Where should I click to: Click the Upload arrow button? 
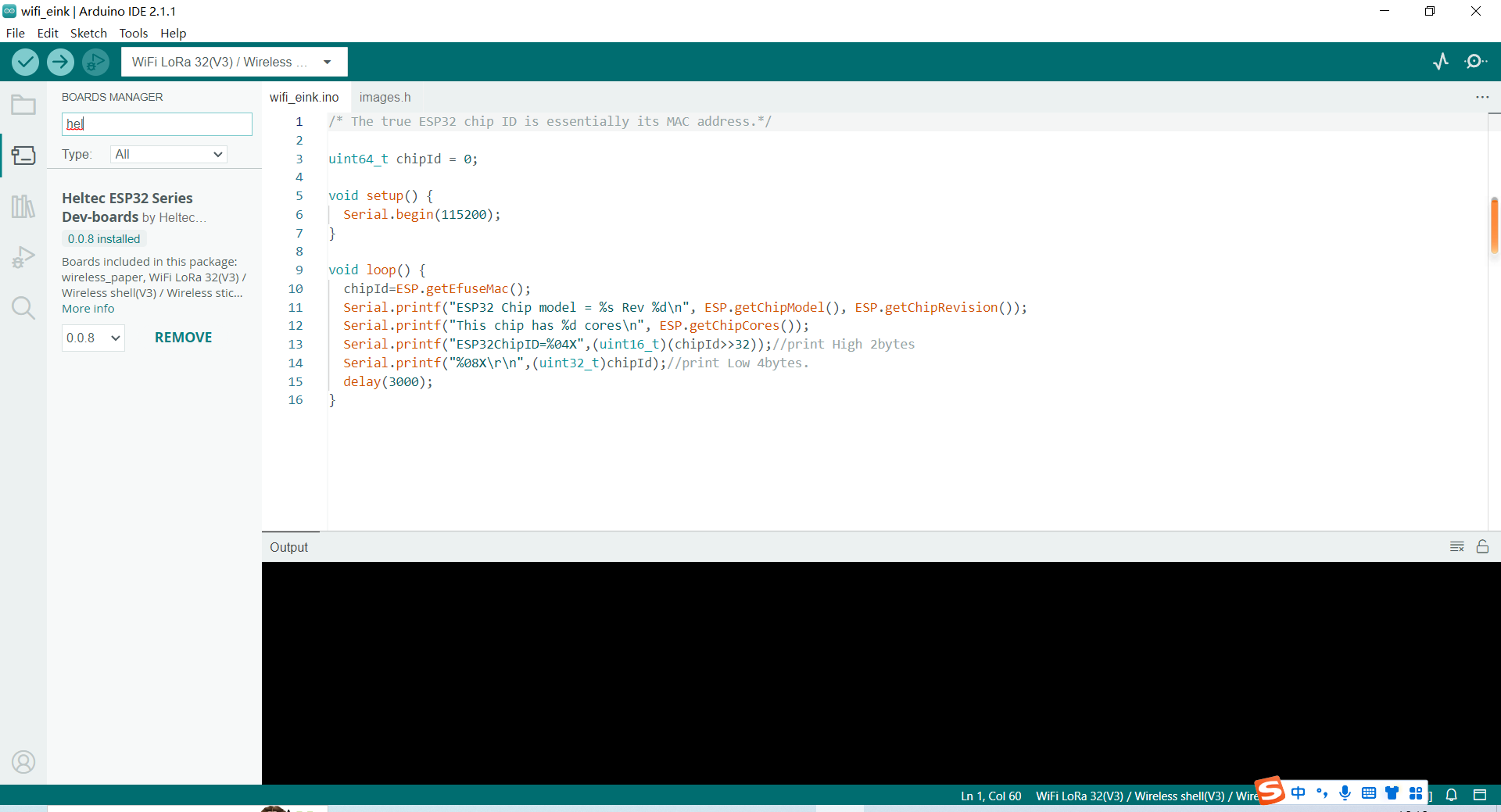coord(60,62)
